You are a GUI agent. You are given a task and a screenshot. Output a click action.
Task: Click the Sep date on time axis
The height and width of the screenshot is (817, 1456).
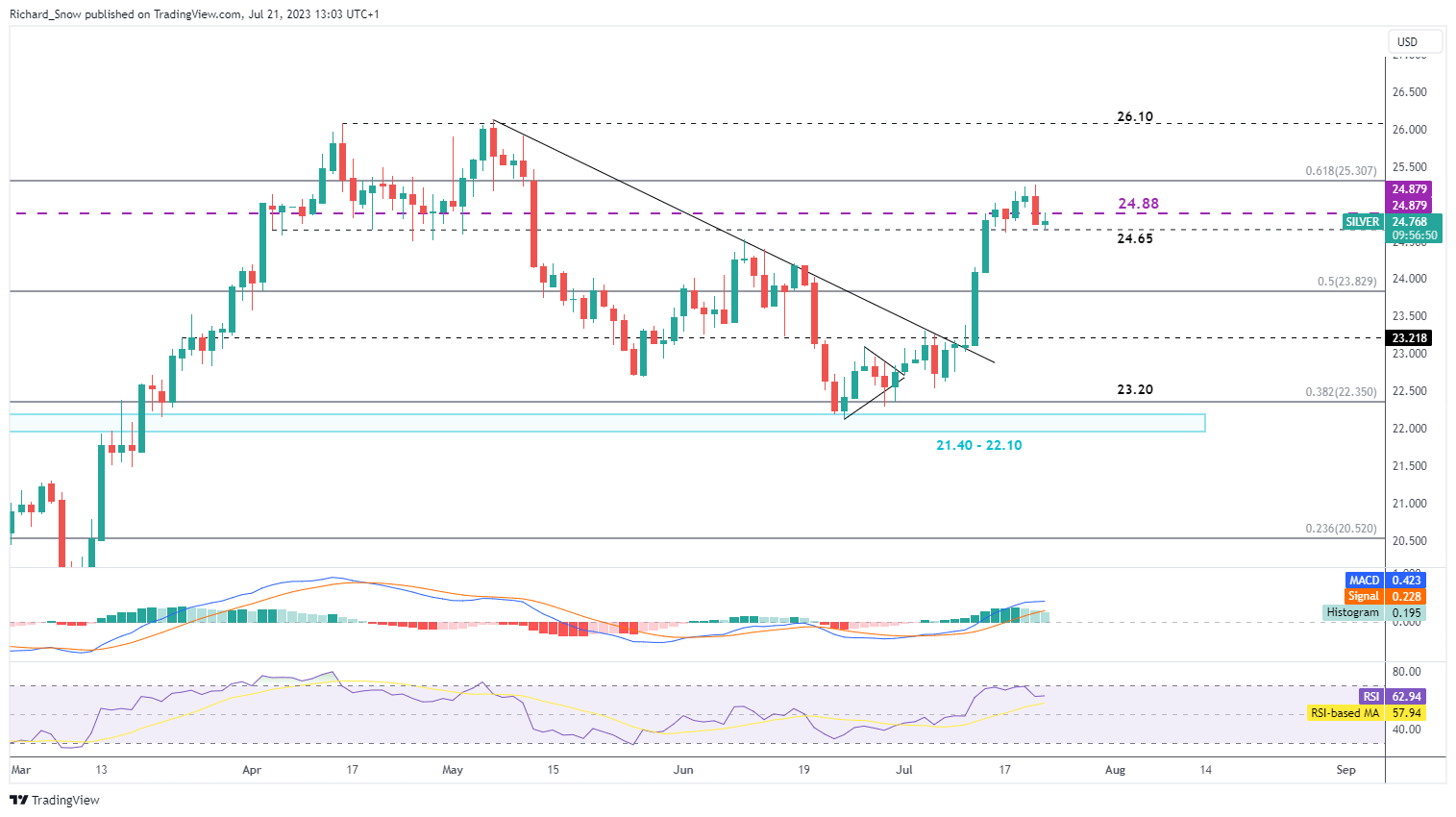click(x=1345, y=770)
